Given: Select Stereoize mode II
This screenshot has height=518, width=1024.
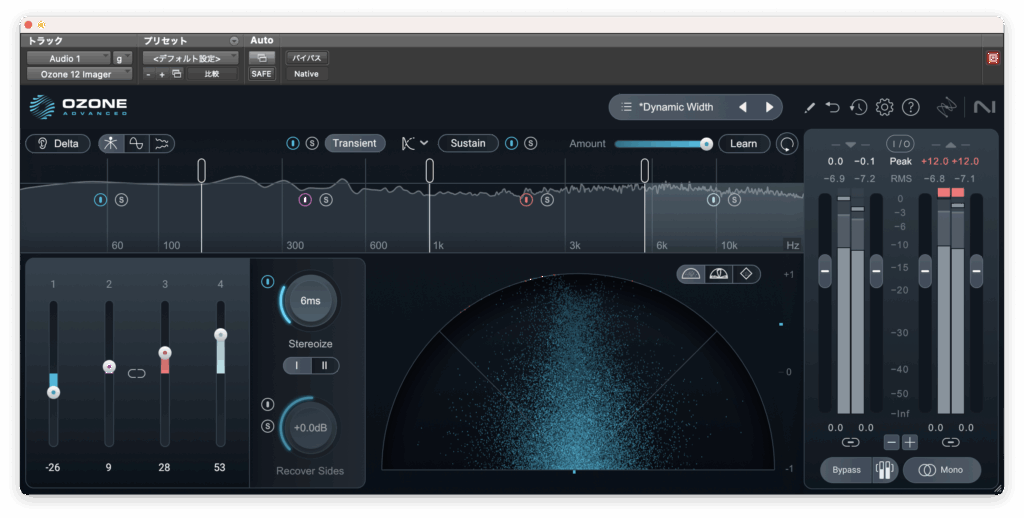Looking at the screenshot, I should pyautogui.click(x=324, y=366).
